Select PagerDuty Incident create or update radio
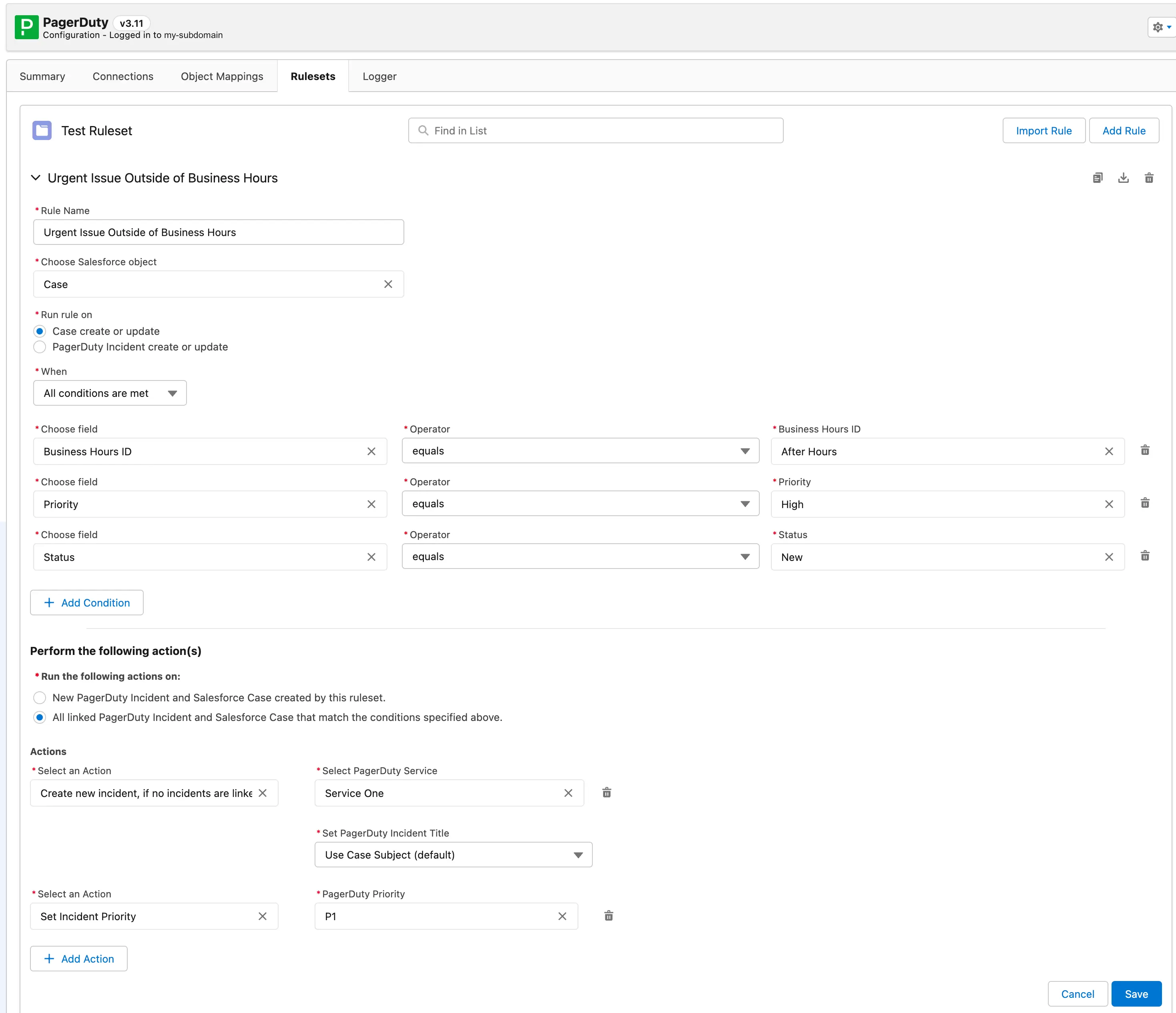The height and width of the screenshot is (1013, 1176). click(x=40, y=347)
